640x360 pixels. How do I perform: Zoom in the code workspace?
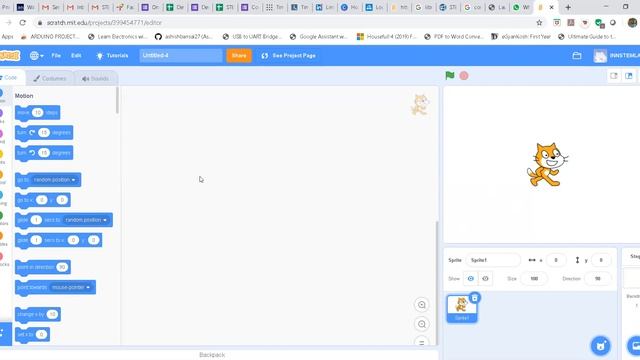coord(422,305)
